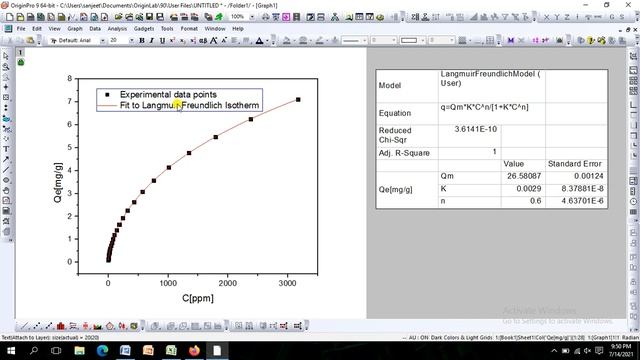Open the Analysis menu
The image size is (640, 360).
117,29
